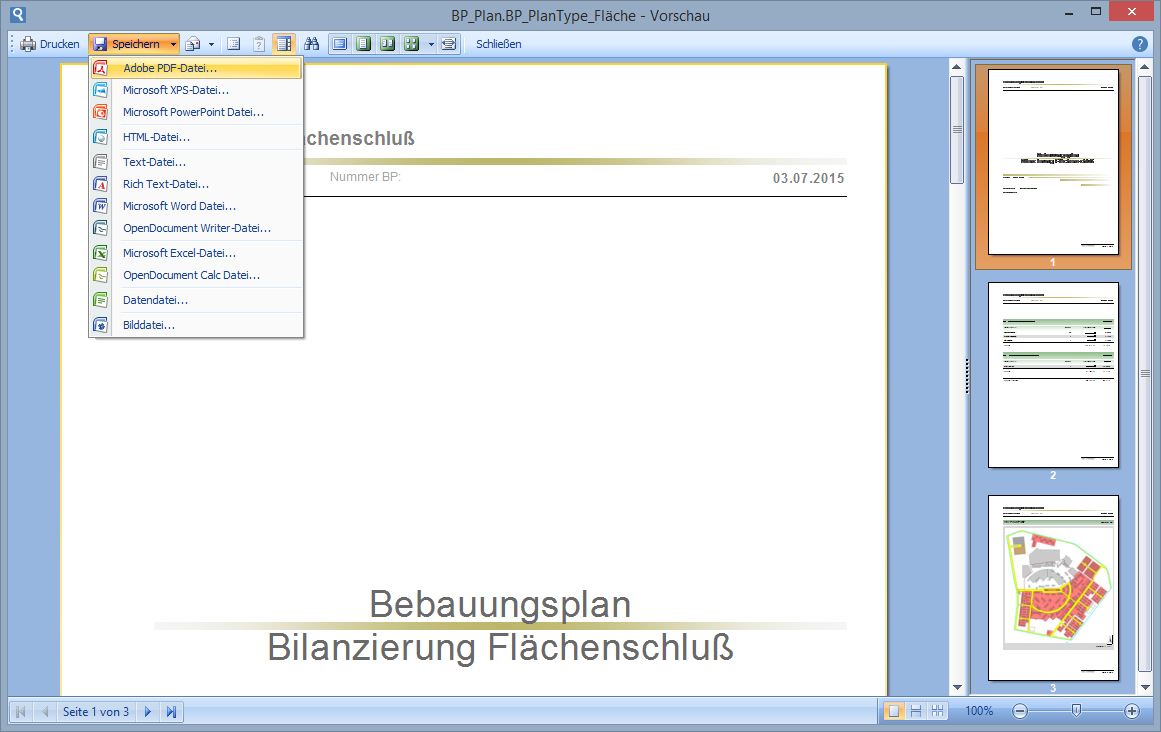Click the page setup icon
The width and height of the screenshot is (1161, 732).
tap(233, 43)
